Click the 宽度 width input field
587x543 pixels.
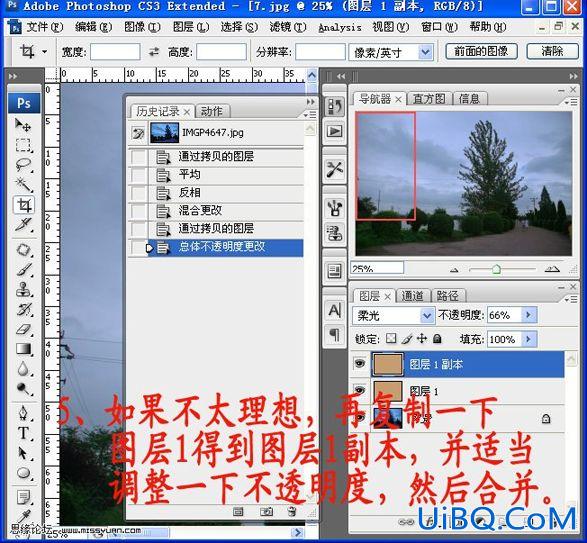click(x=115, y=52)
